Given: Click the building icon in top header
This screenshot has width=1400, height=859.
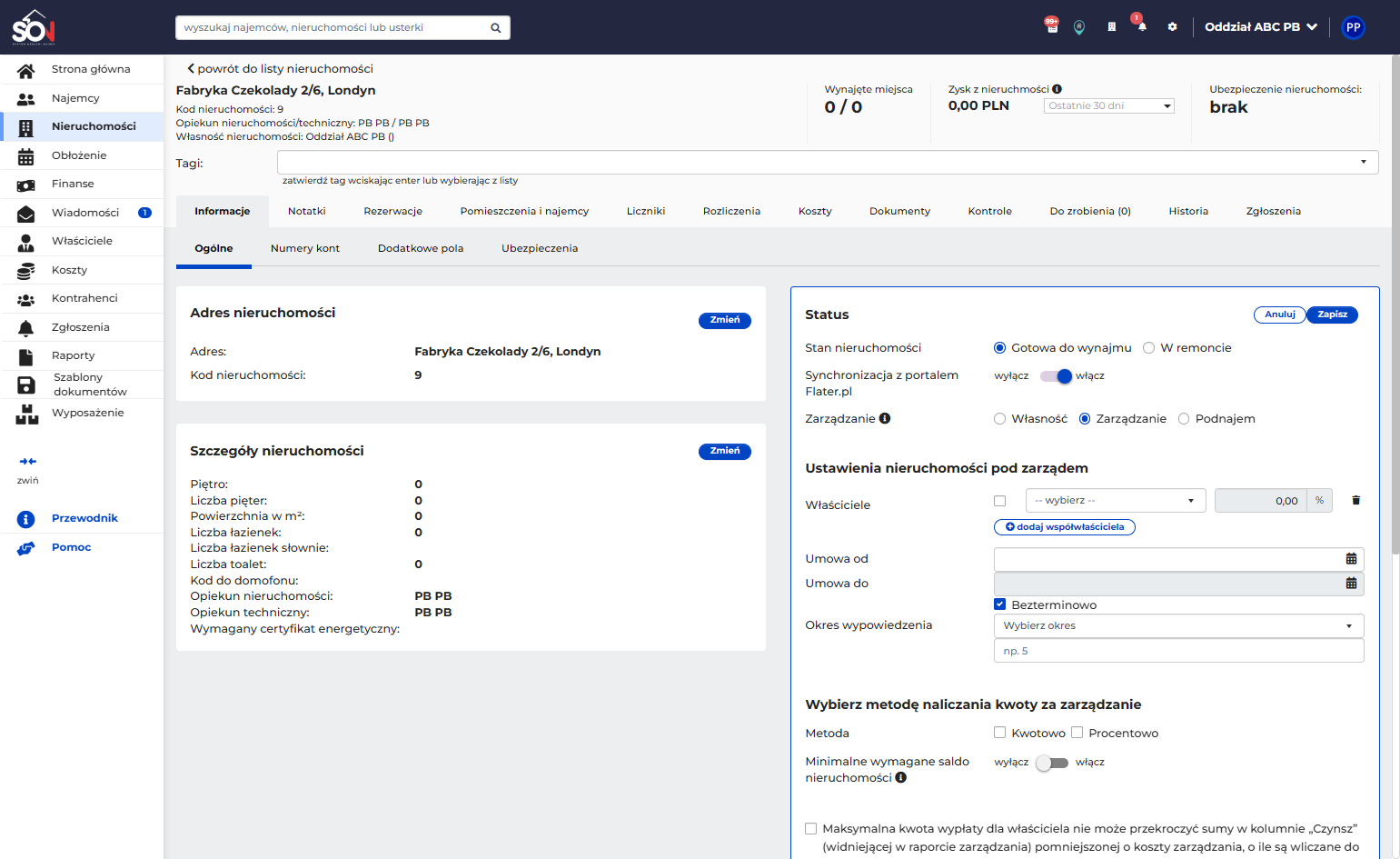Looking at the screenshot, I should click(1111, 27).
